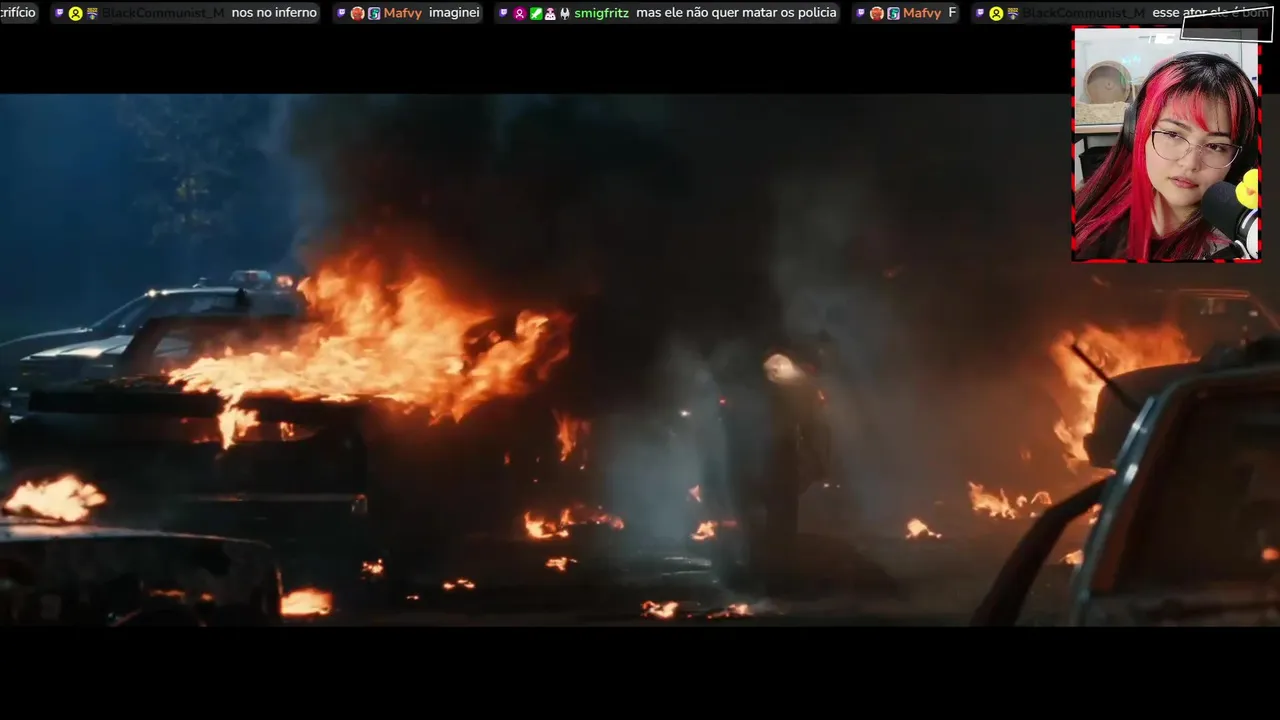Select the text "nos no inferno"
1280x720 pixels.
pyautogui.click(x=274, y=13)
